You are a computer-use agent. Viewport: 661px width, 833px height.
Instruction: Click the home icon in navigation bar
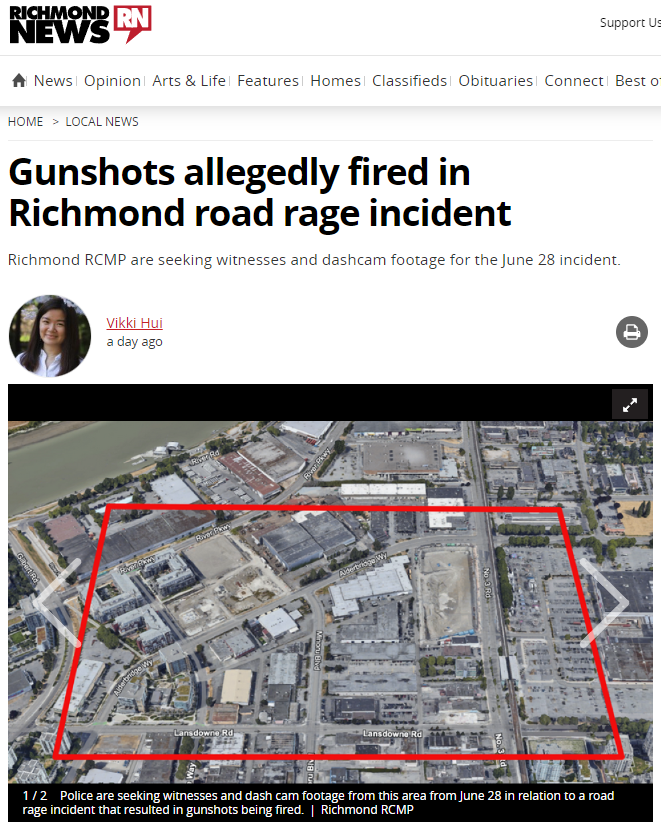pos(19,81)
